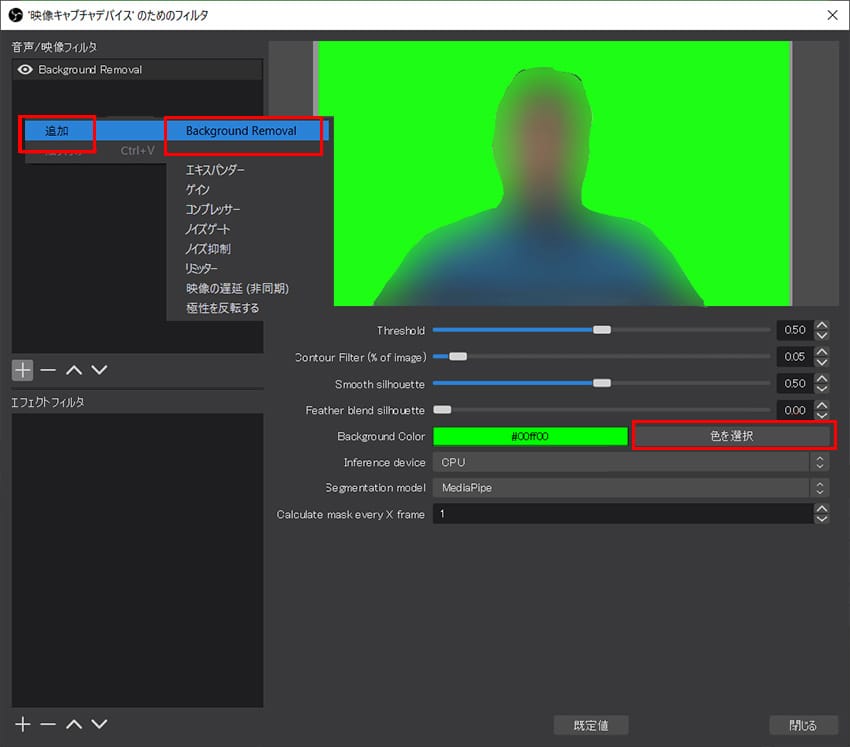Select Background Removal from the submenu

tap(241, 131)
